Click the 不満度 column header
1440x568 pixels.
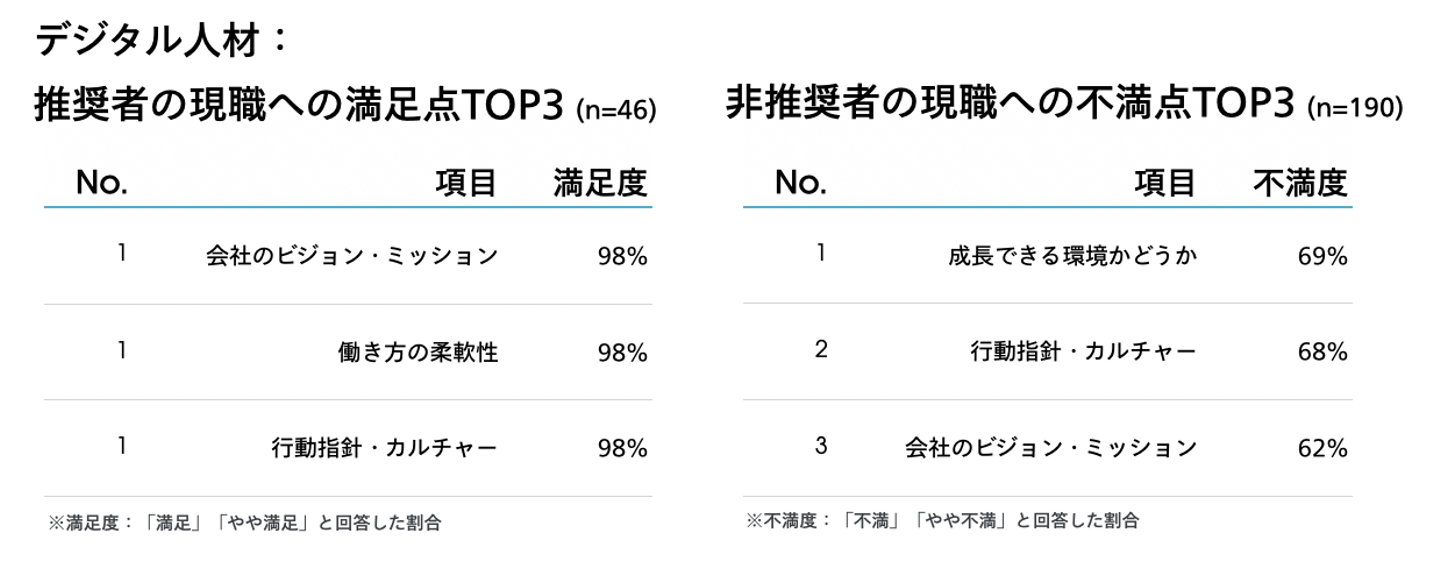(x=1300, y=183)
